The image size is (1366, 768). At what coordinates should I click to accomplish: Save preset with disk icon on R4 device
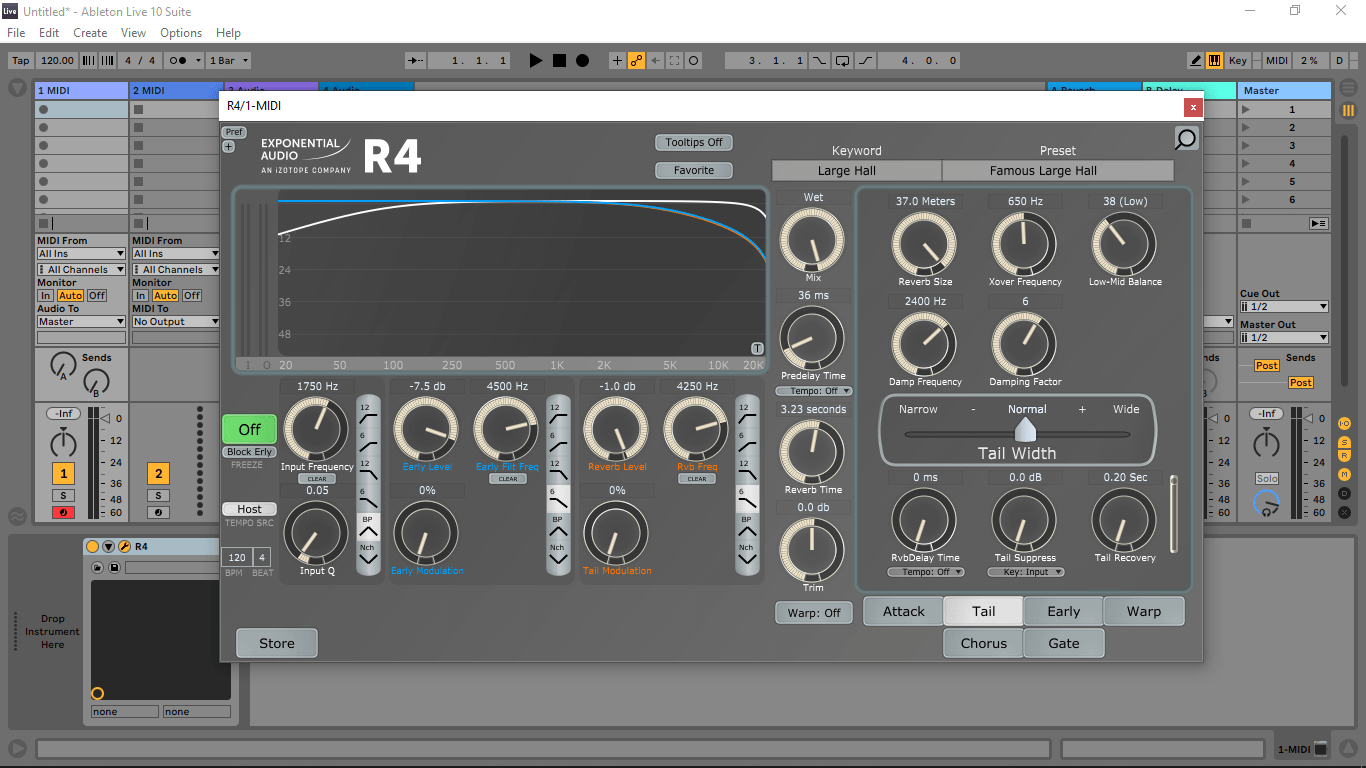114,568
